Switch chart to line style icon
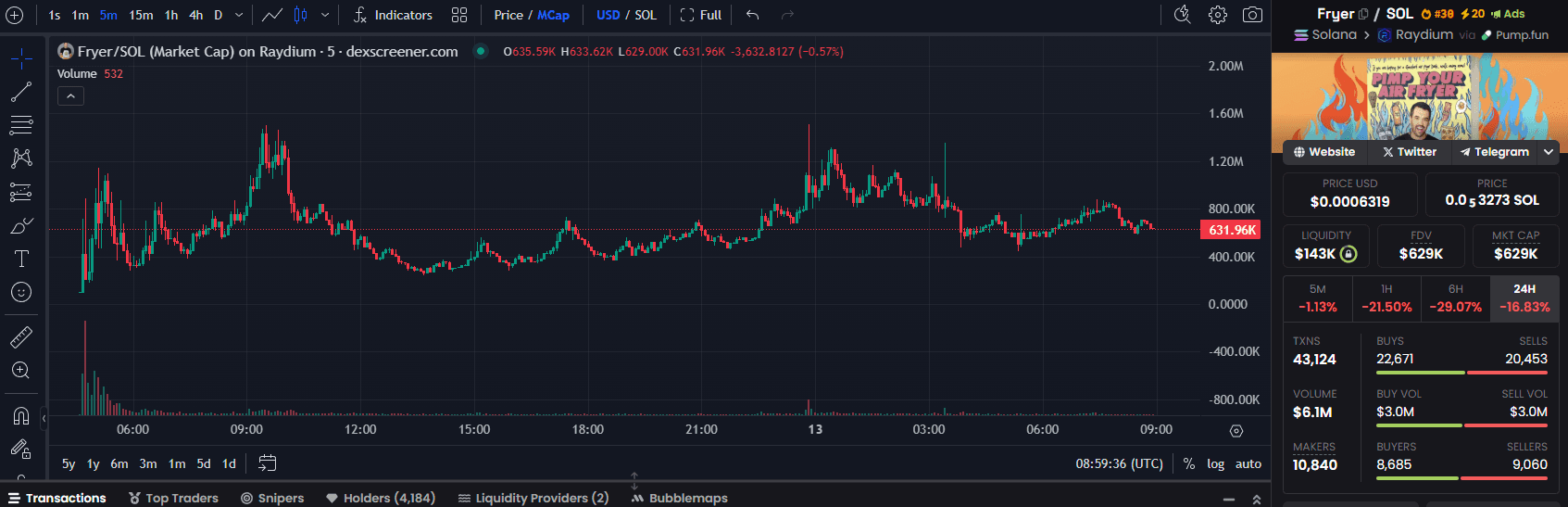The height and width of the screenshot is (507, 1568). point(272,15)
